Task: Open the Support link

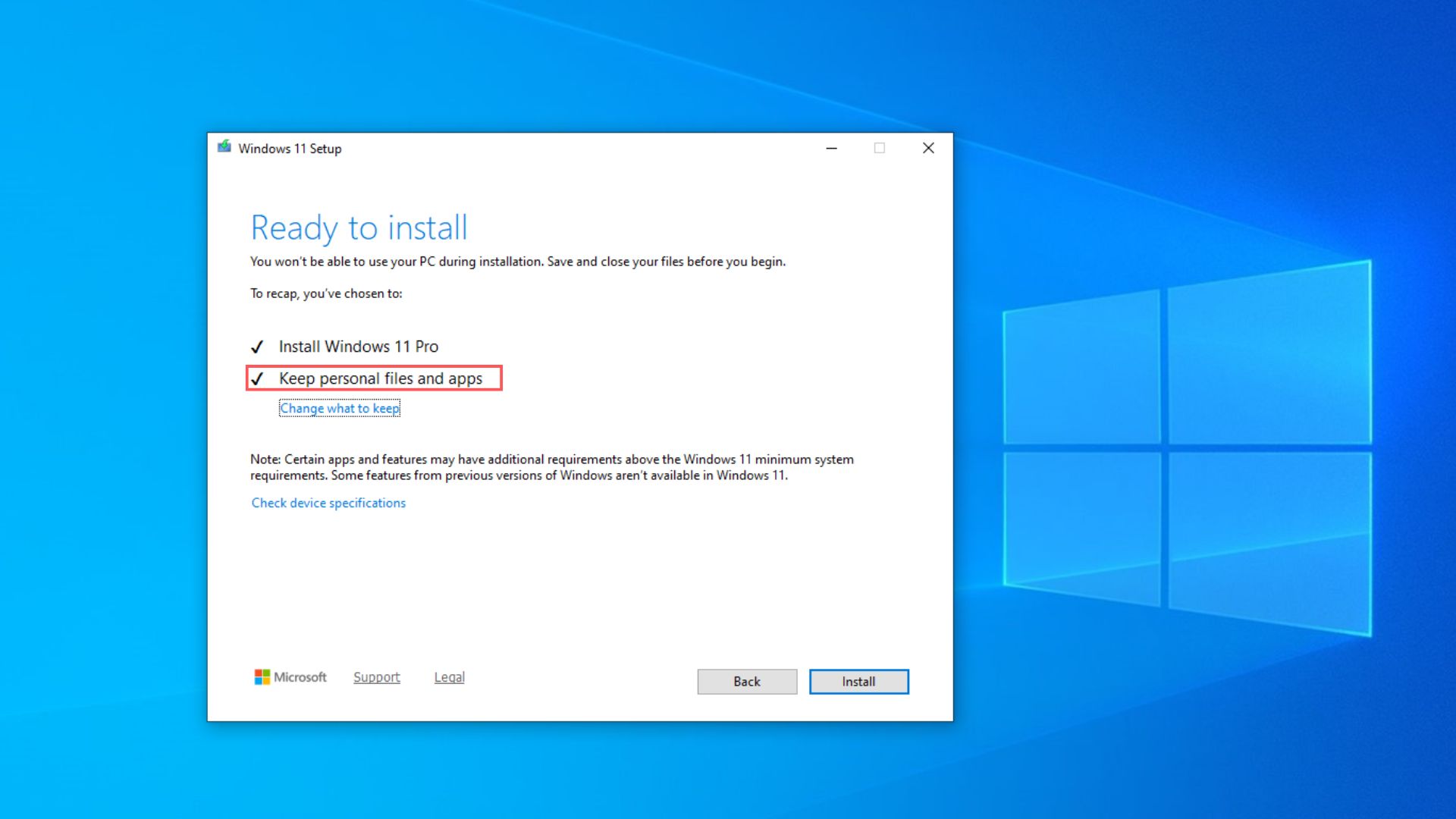Action: point(377,676)
